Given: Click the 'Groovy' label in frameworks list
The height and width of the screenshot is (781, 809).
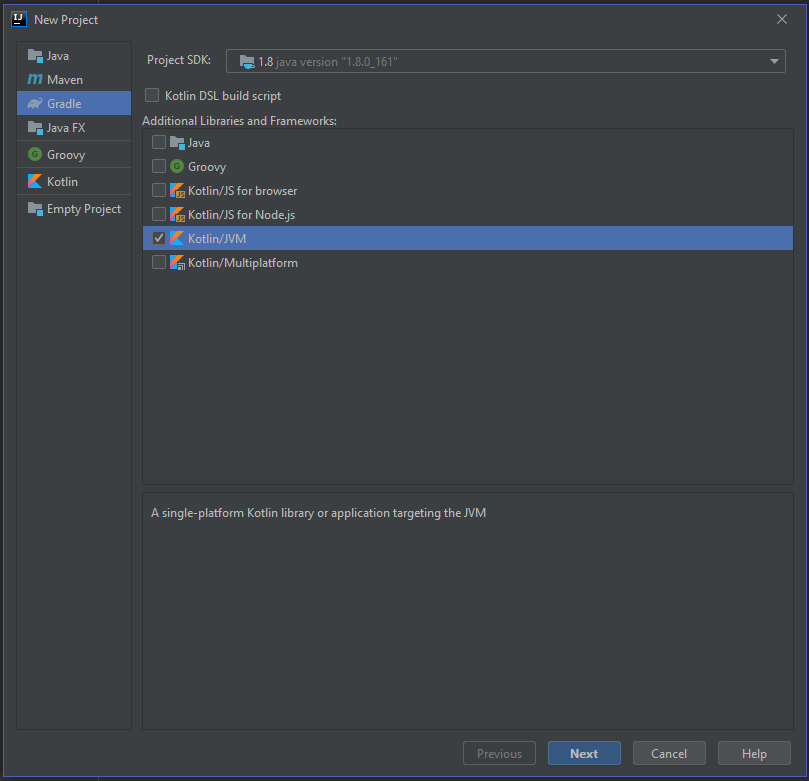Looking at the screenshot, I should [x=207, y=167].
